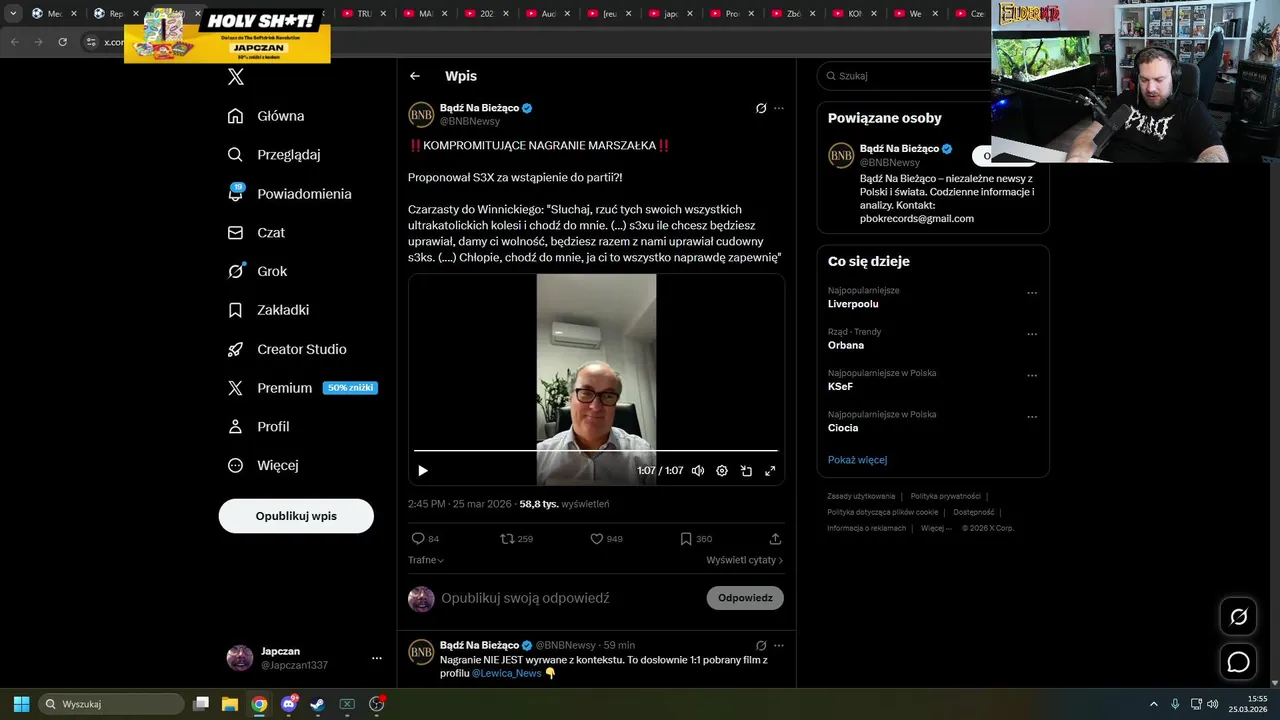The image size is (1280, 720).
Task: Enter video fullscreen
Action: pos(770,471)
